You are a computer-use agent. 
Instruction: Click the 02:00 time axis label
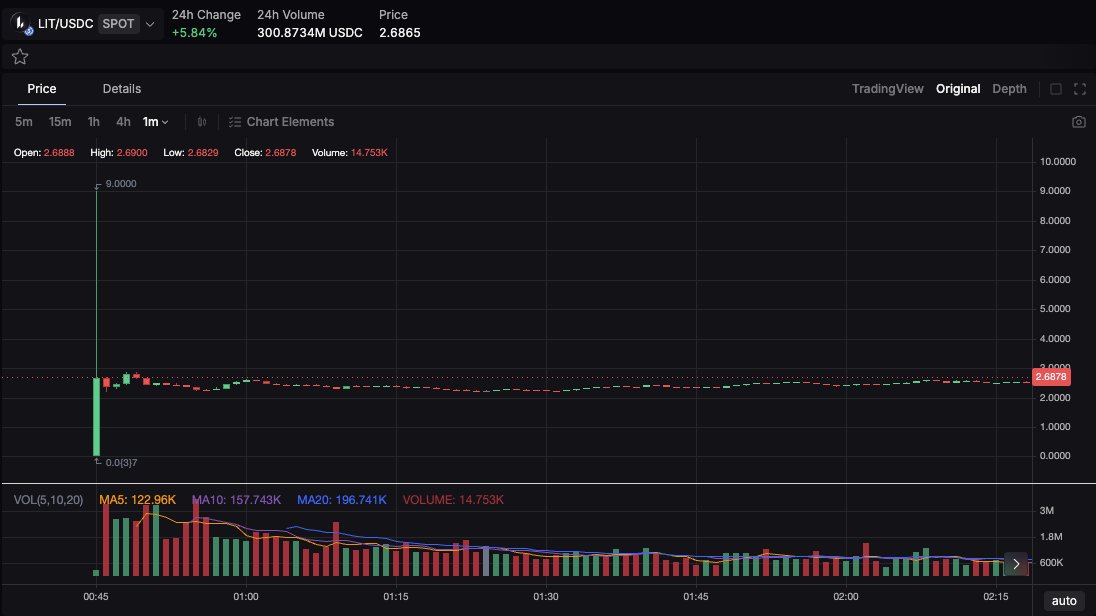click(846, 596)
